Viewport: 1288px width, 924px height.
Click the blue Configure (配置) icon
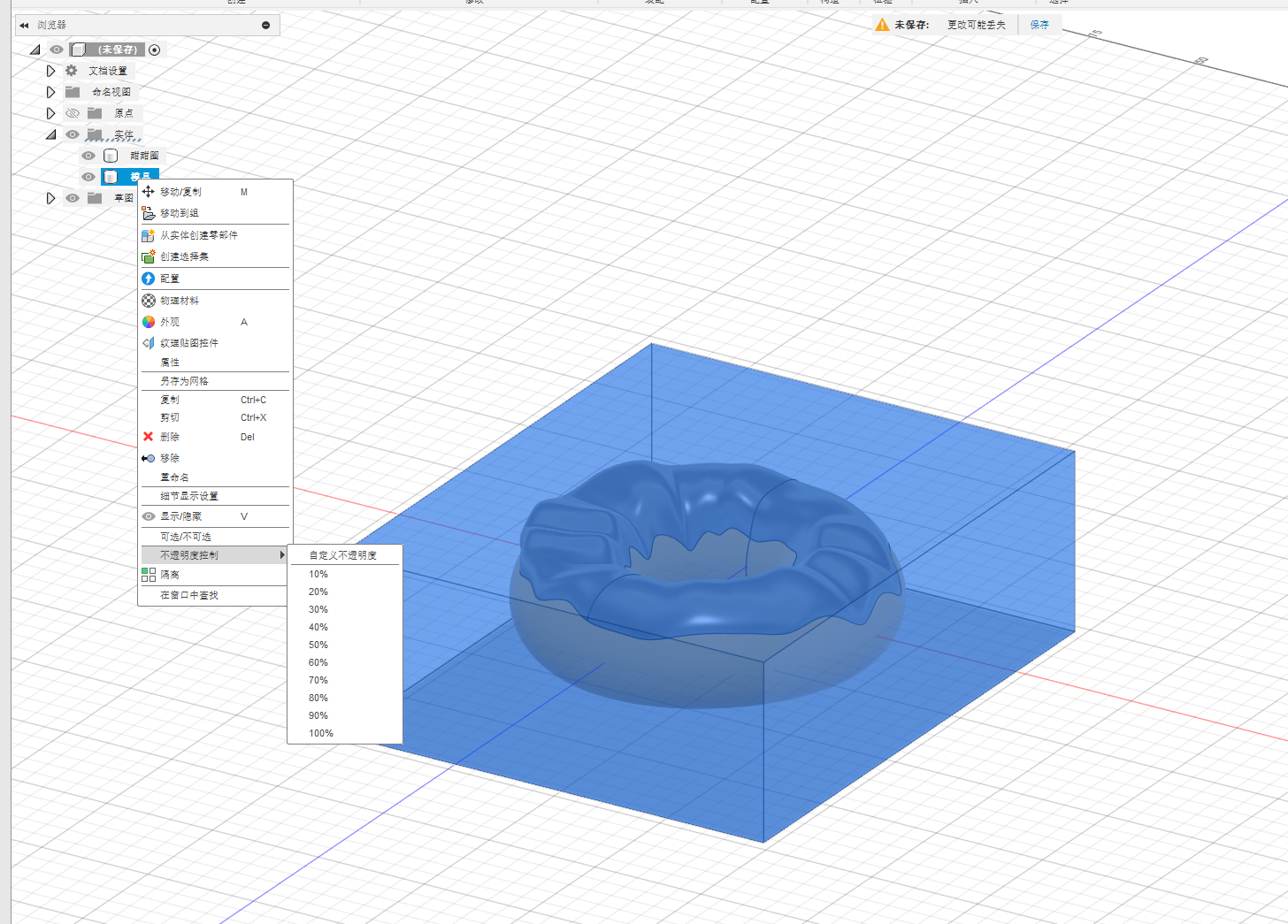pyautogui.click(x=149, y=279)
